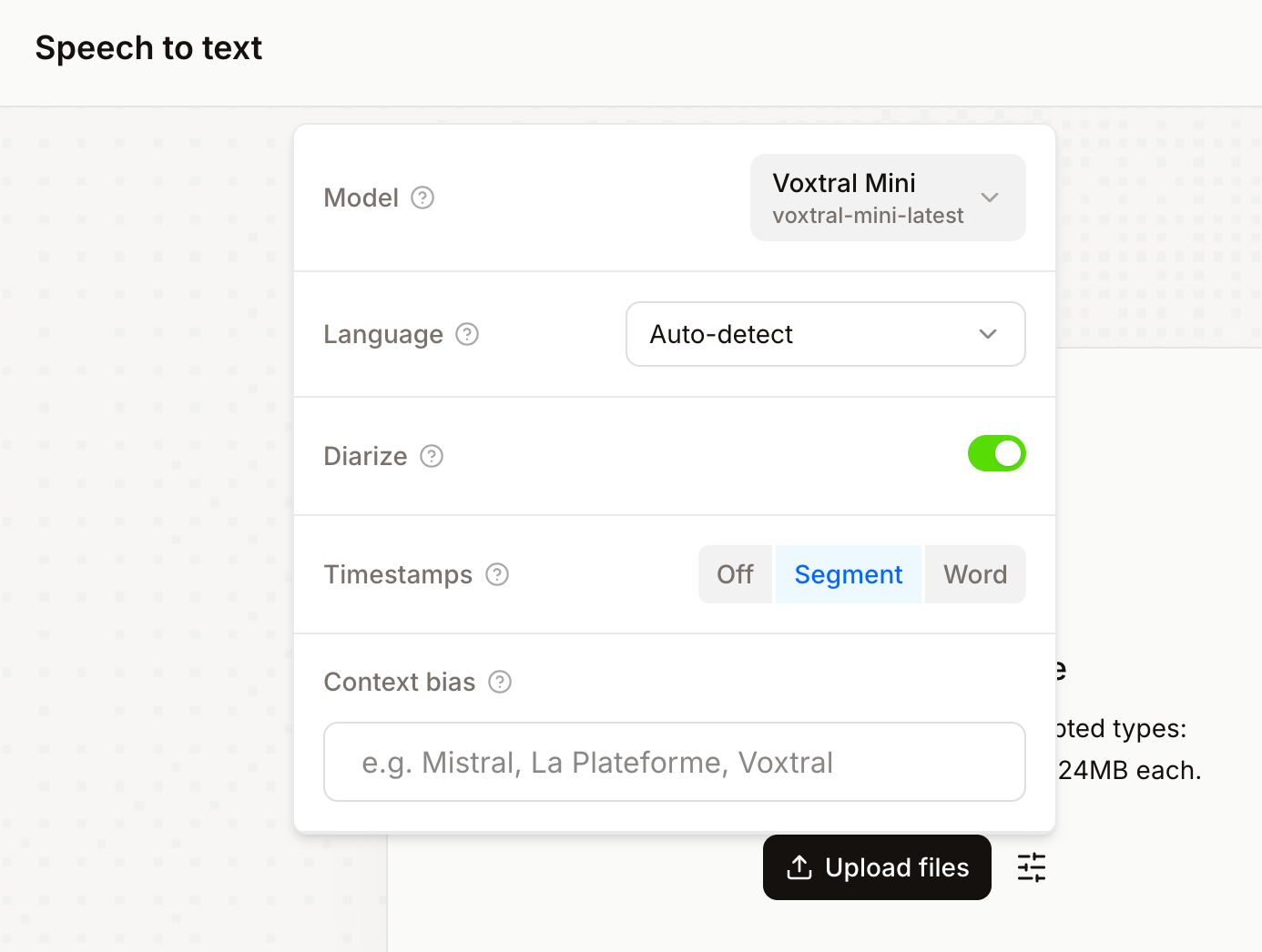The image size is (1262, 952).
Task: Open the Voxtral Mini model dropdown
Action: [888, 197]
